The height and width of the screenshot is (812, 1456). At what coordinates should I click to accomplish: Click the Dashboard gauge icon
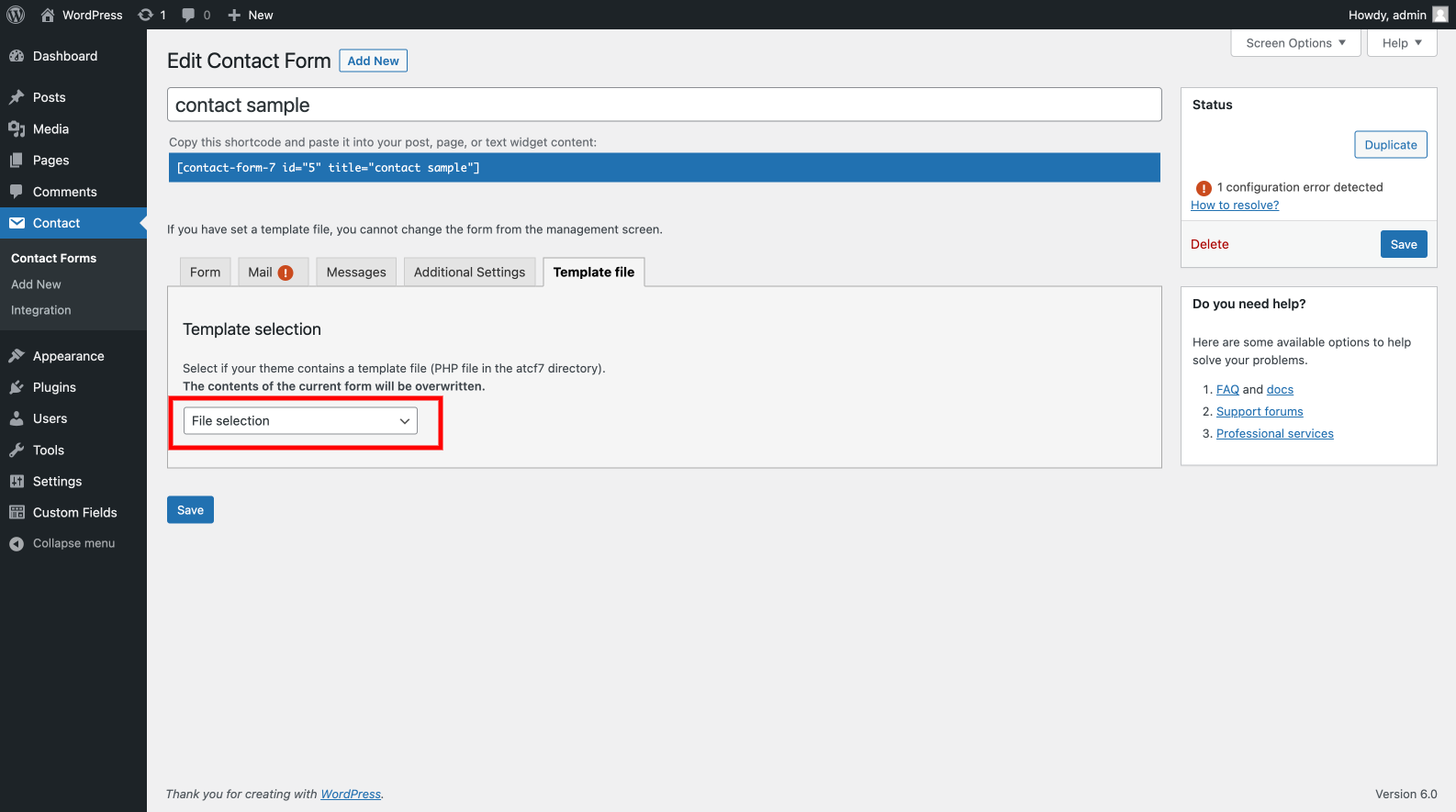click(x=17, y=56)
